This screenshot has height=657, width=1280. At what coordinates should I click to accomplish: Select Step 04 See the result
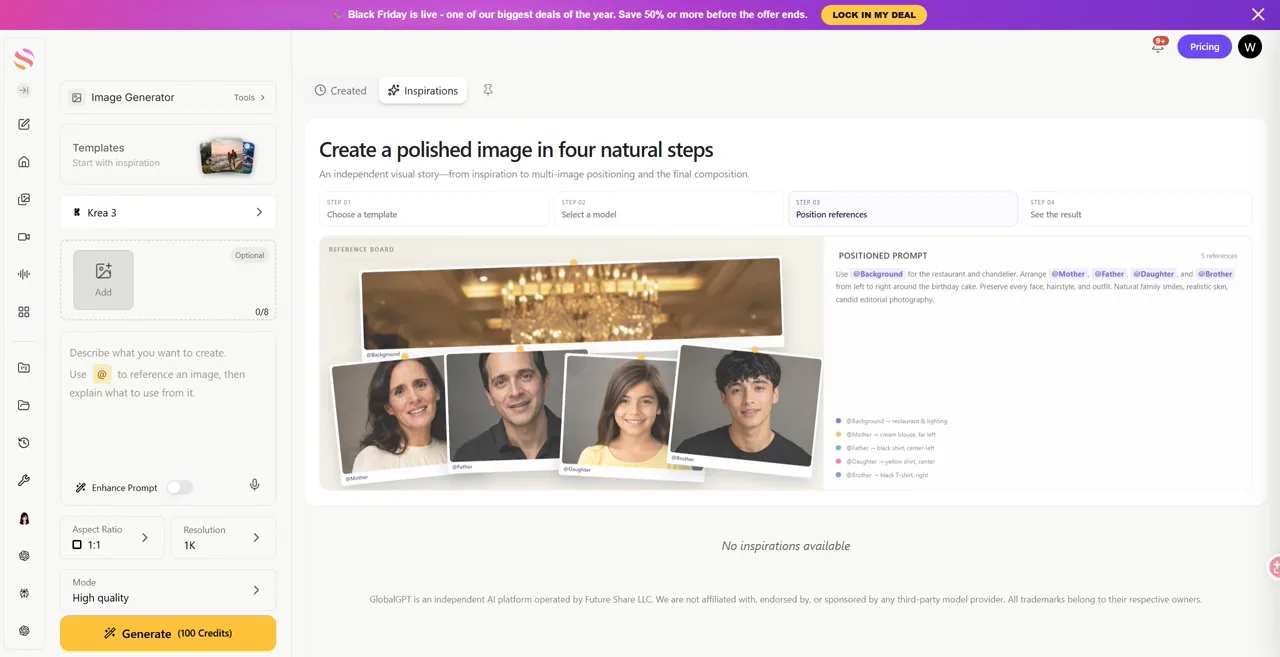tap(1137, 209)
